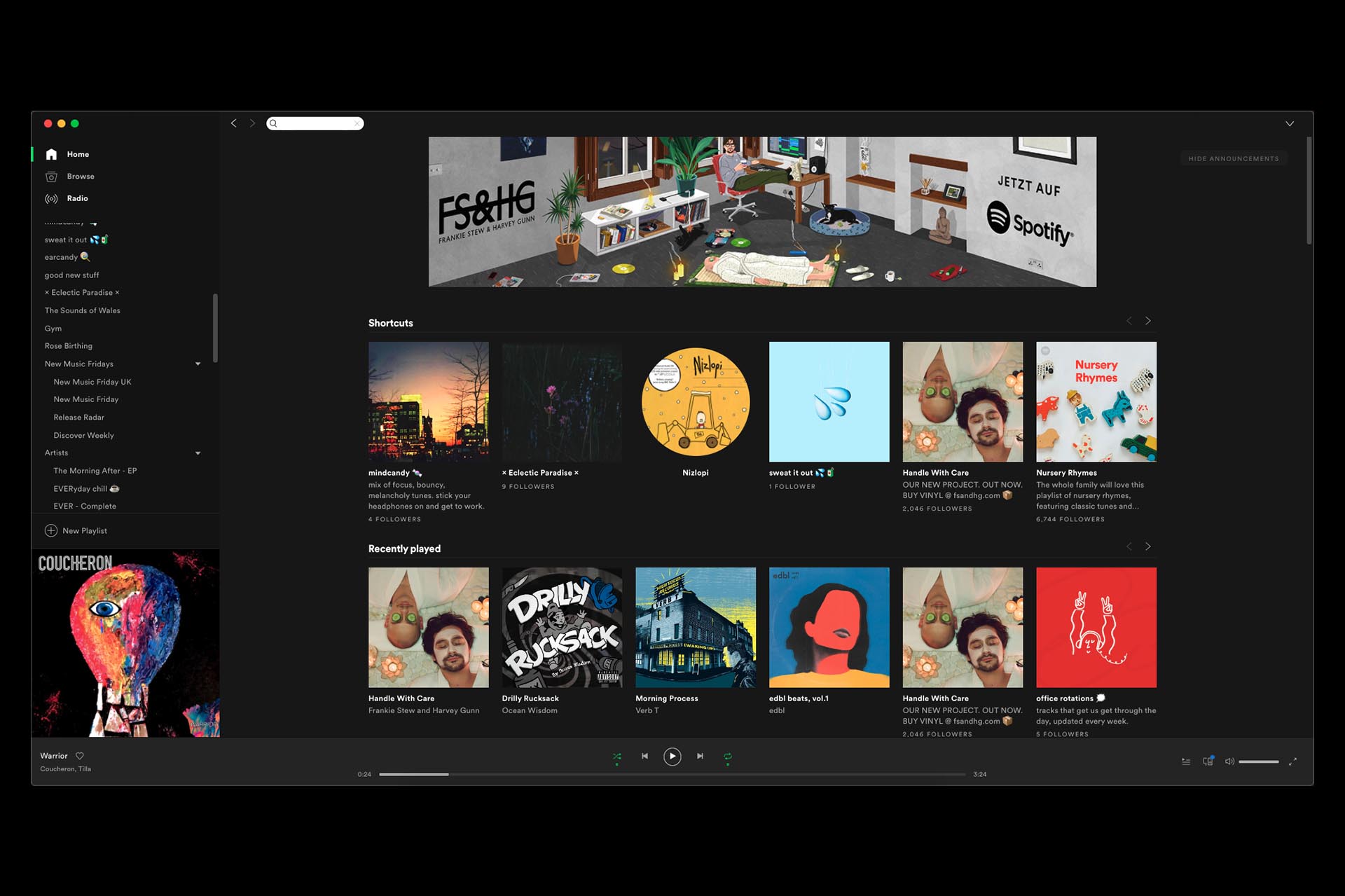The height and width of the screenshot is (896, 1345).
Task: Clear the search field with the x icon
Action: [357, 123]
